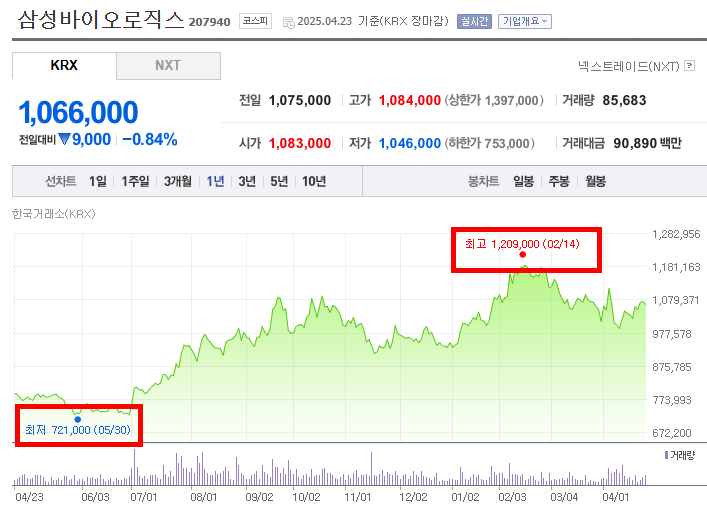
Task: Click the 04/23 x-axis date label
Action: coord(29,497)
